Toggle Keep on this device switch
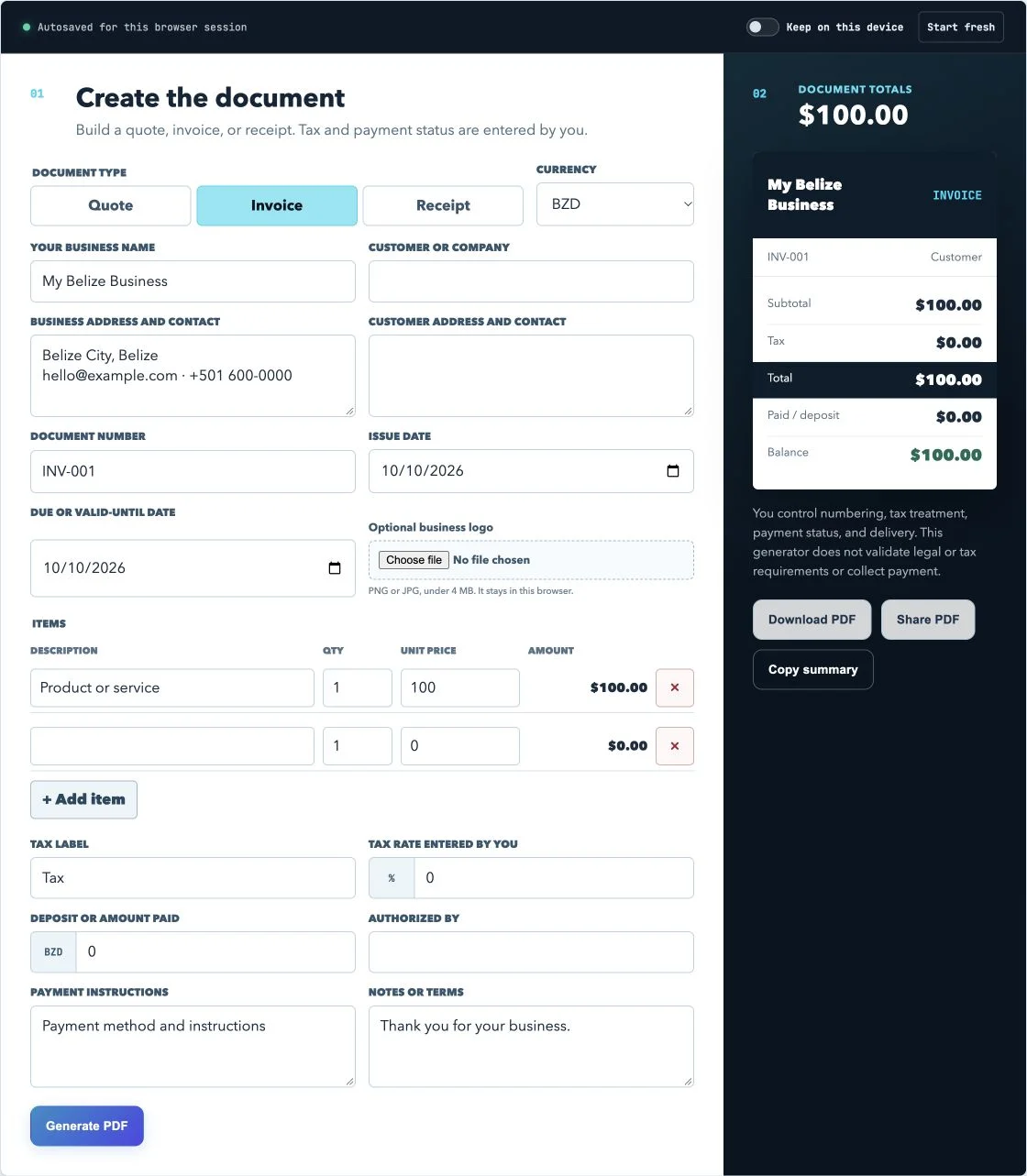Viewport: 1027px width, 1176px height. coord(762,27)
